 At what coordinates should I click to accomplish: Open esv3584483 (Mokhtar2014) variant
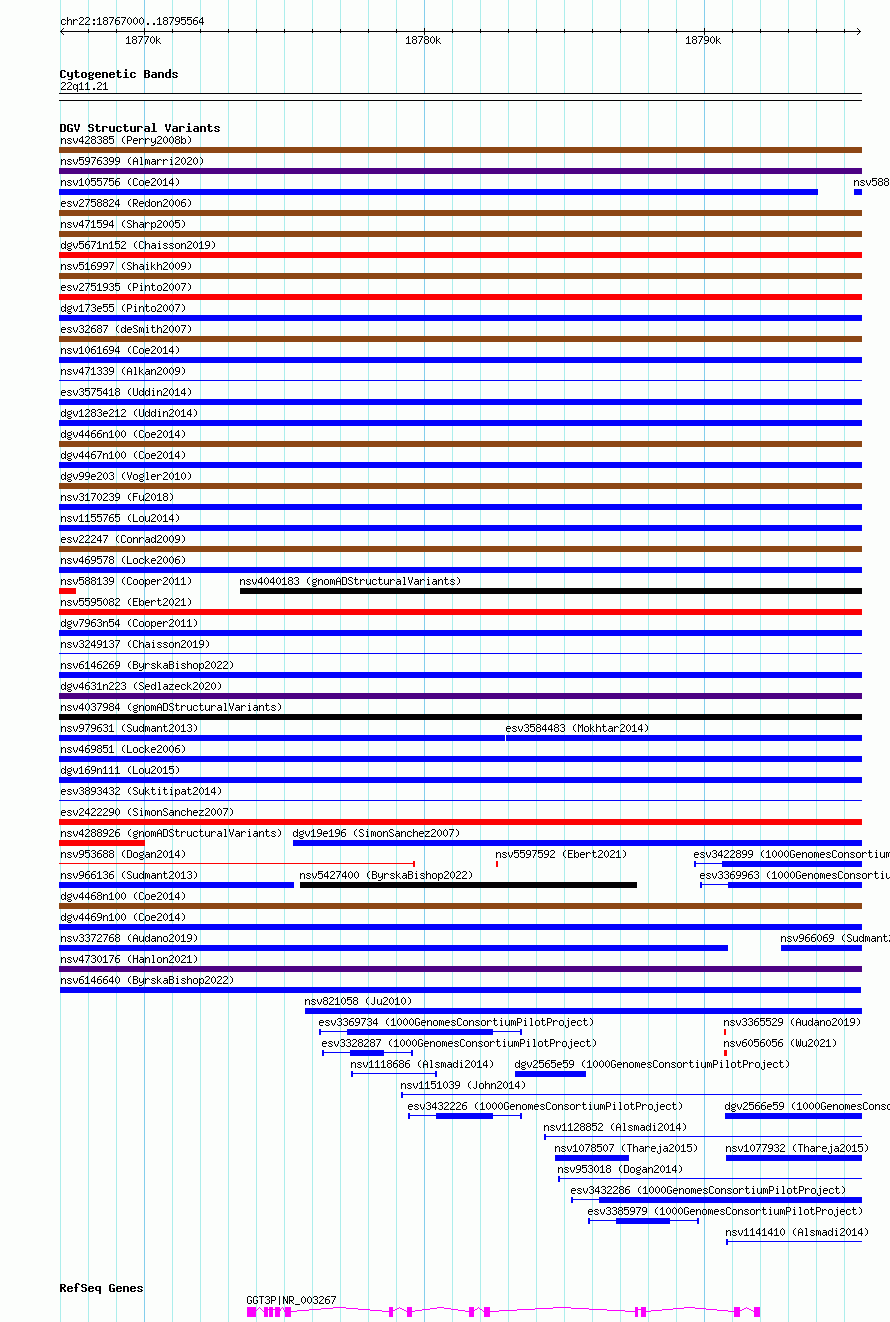point(577,728)
